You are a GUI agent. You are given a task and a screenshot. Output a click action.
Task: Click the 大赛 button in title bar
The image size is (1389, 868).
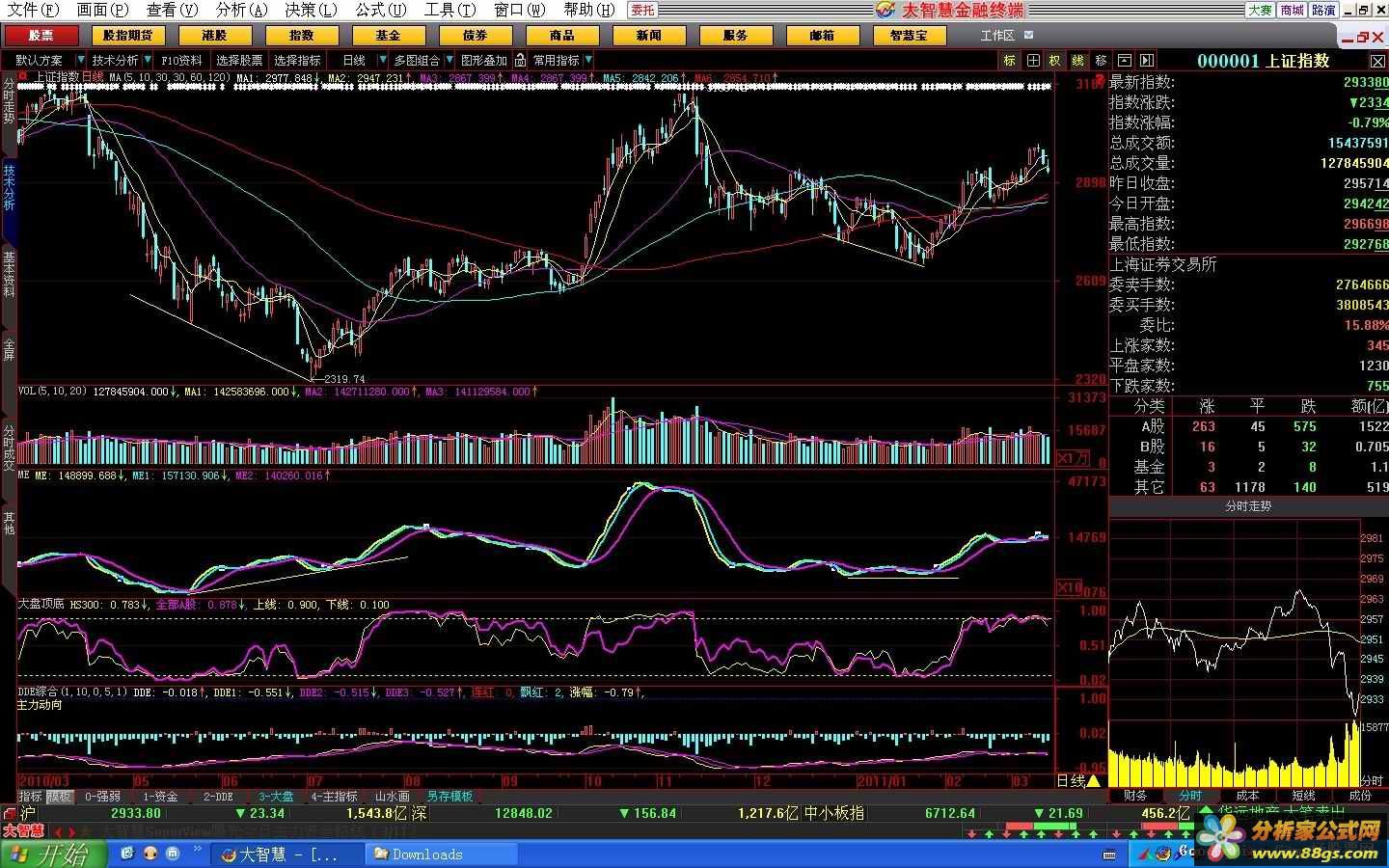click(x=1260, y=10)
